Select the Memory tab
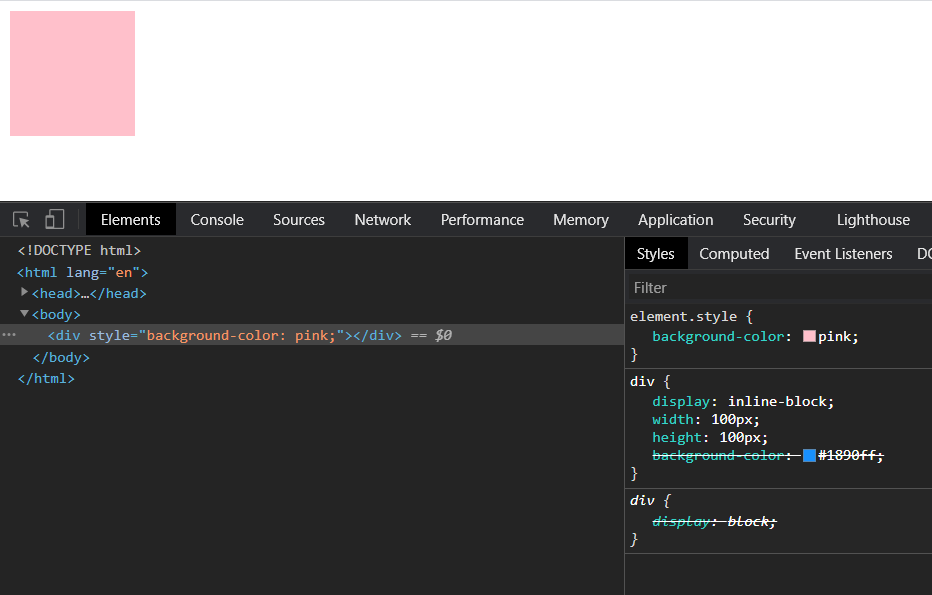This screenshot has width=932, height=595. coord(580,220)
